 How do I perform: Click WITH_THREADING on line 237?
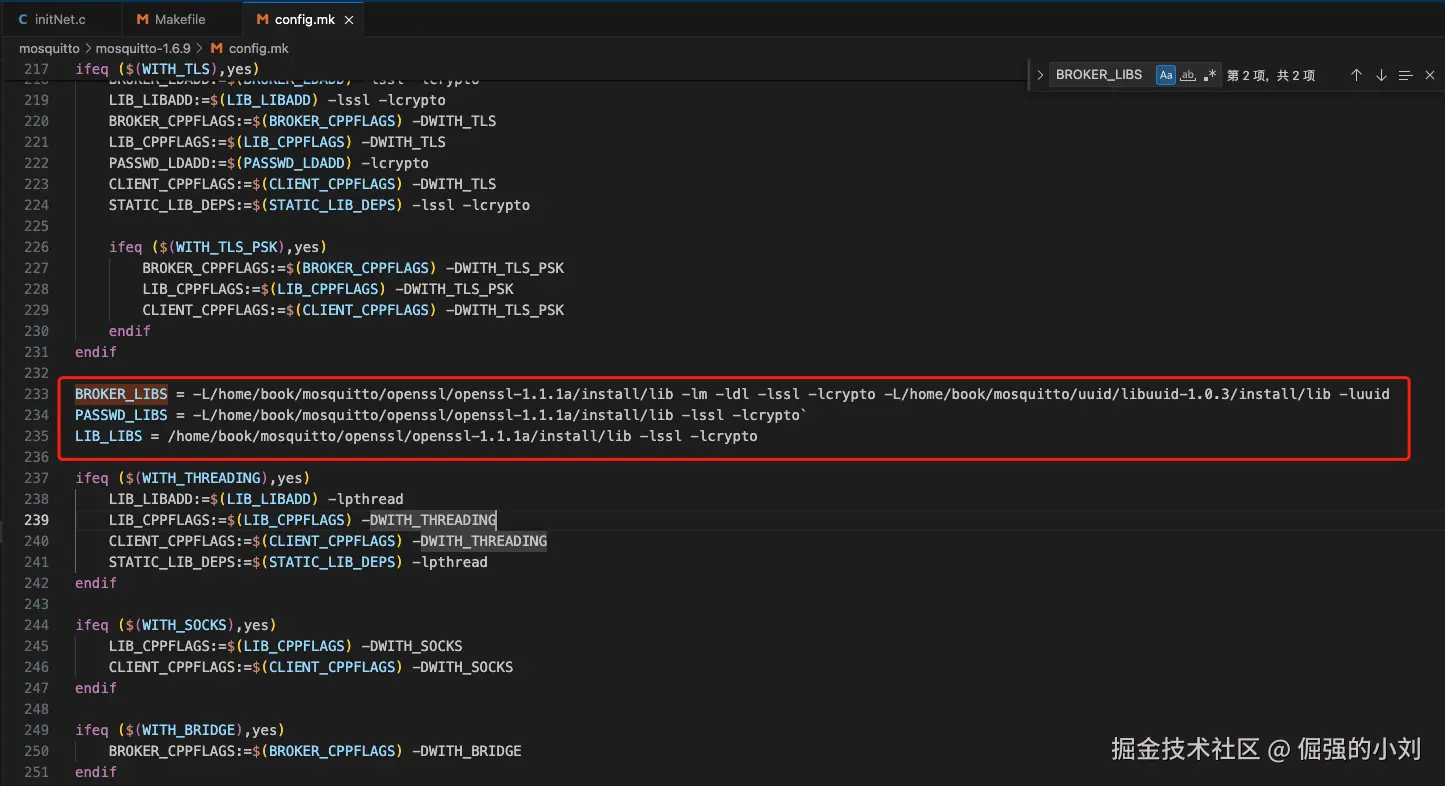(x=201, y=478)
